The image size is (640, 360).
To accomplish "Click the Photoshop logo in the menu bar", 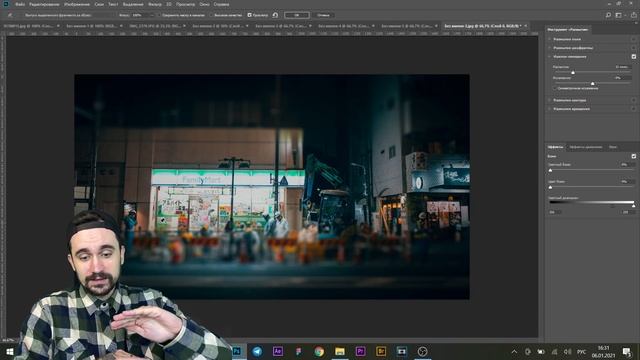I will tap(6, 4).
